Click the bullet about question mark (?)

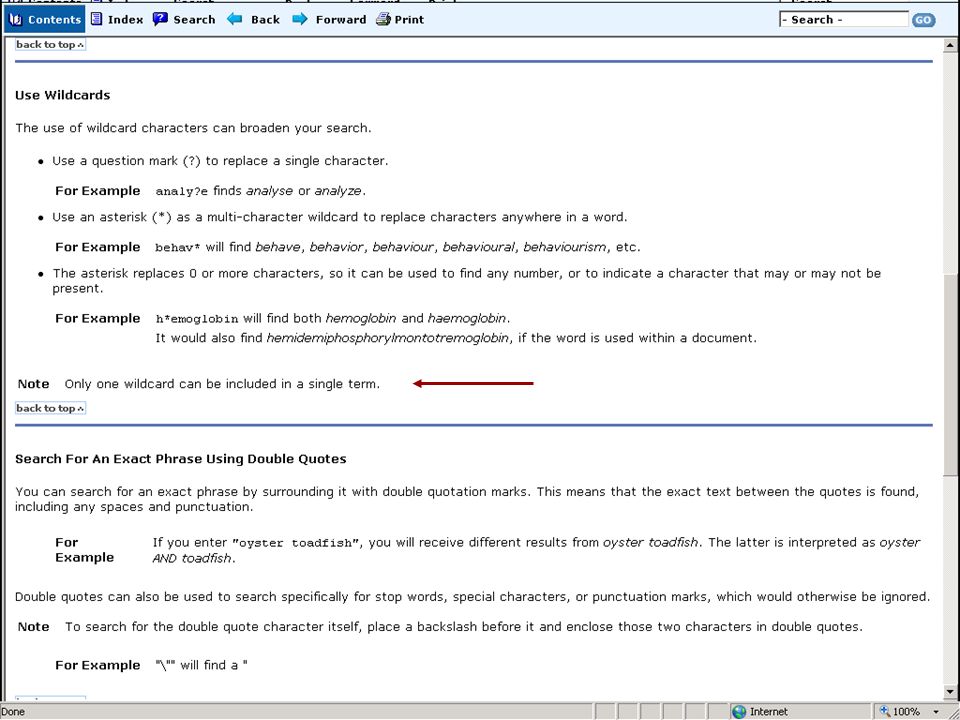tap(220, 161)
